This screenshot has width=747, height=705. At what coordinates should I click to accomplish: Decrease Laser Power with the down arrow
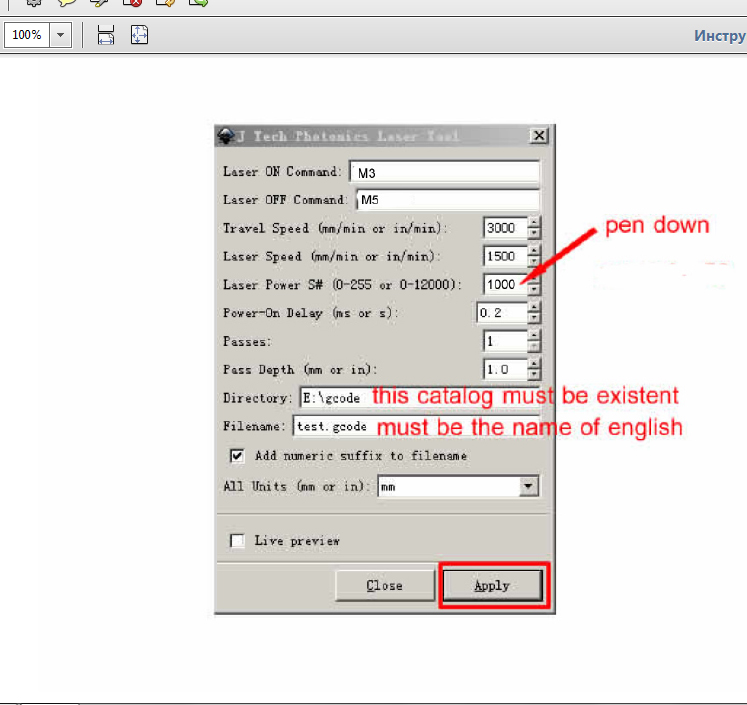click(x=534, y=290)
